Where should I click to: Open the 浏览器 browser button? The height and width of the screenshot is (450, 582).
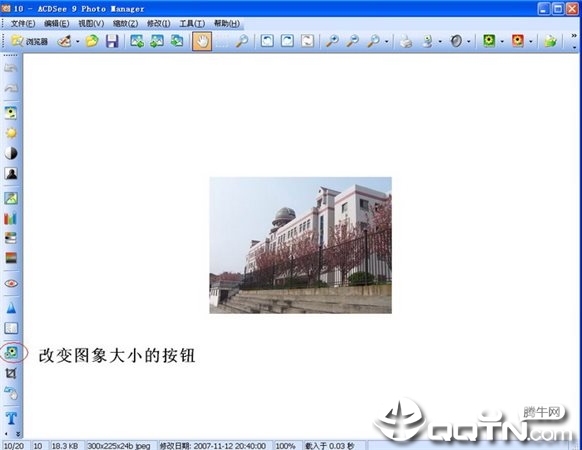point(30,41)
